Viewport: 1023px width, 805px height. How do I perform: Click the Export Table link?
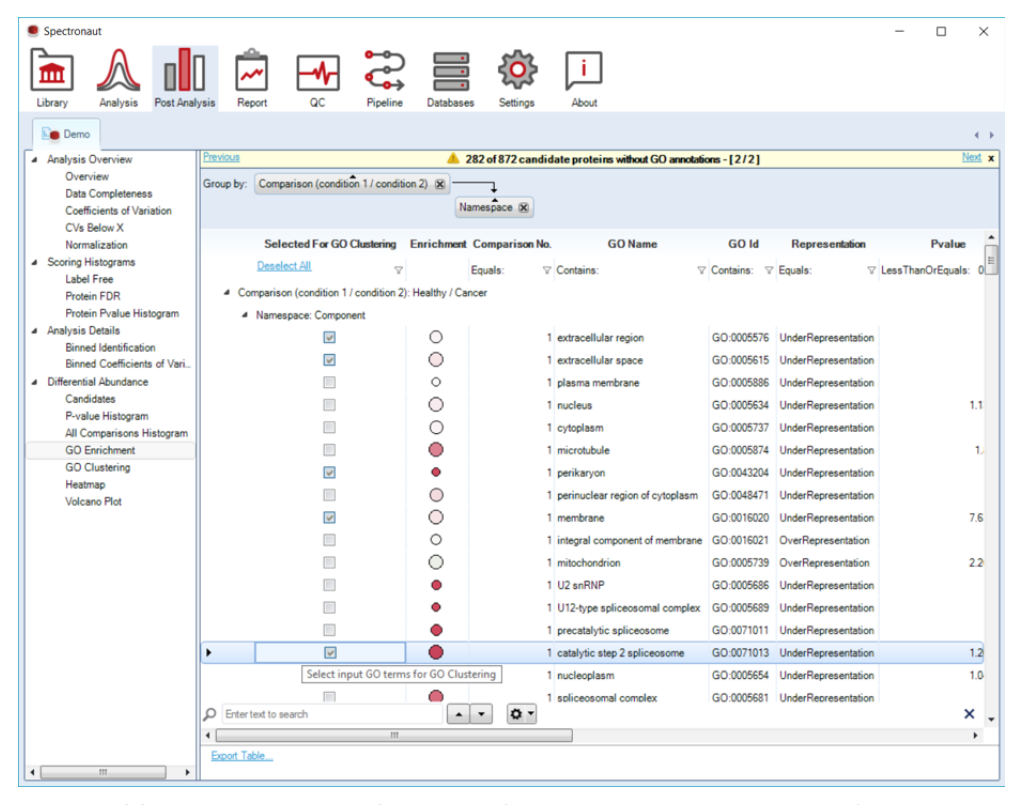pos(241,756)
